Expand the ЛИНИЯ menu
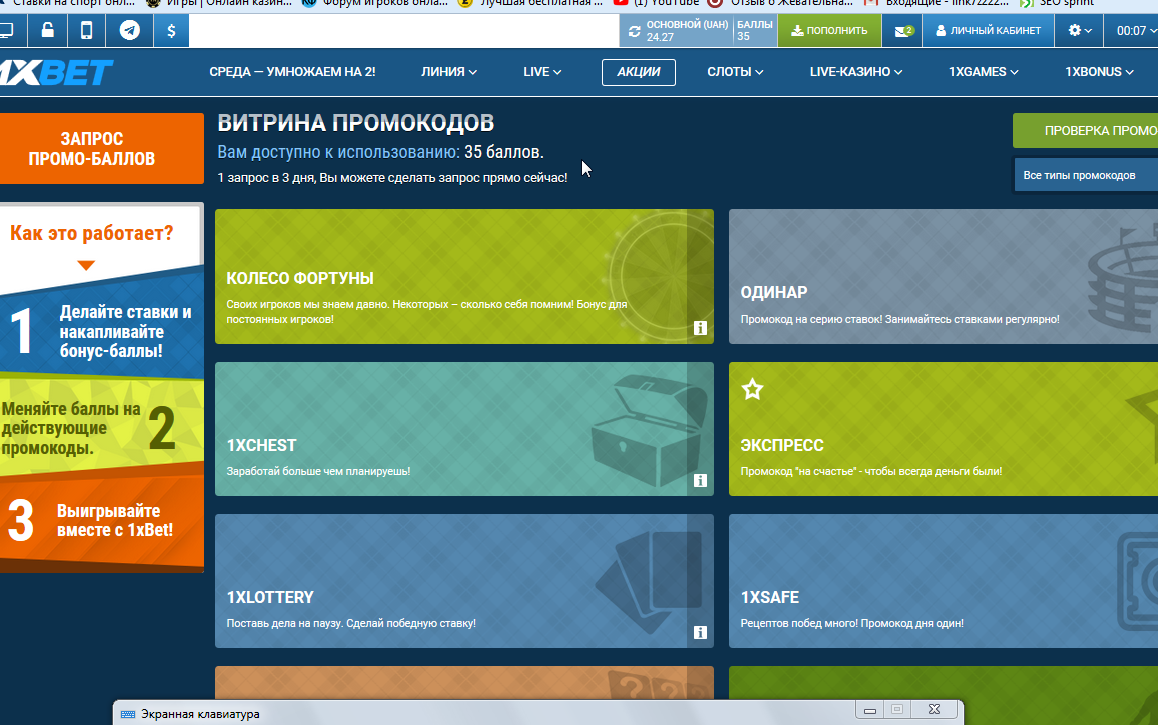1158x725 pixels. [x=449, y=72]
